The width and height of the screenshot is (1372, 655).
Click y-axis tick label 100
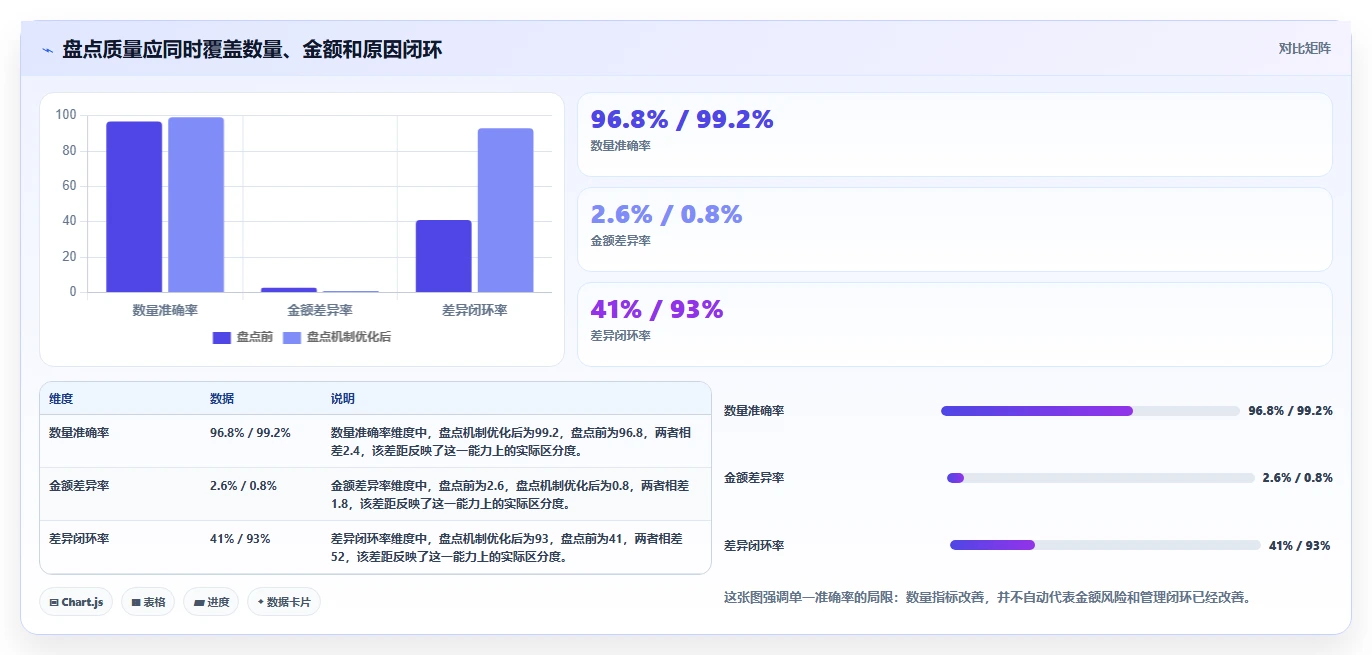click(66, 115)
